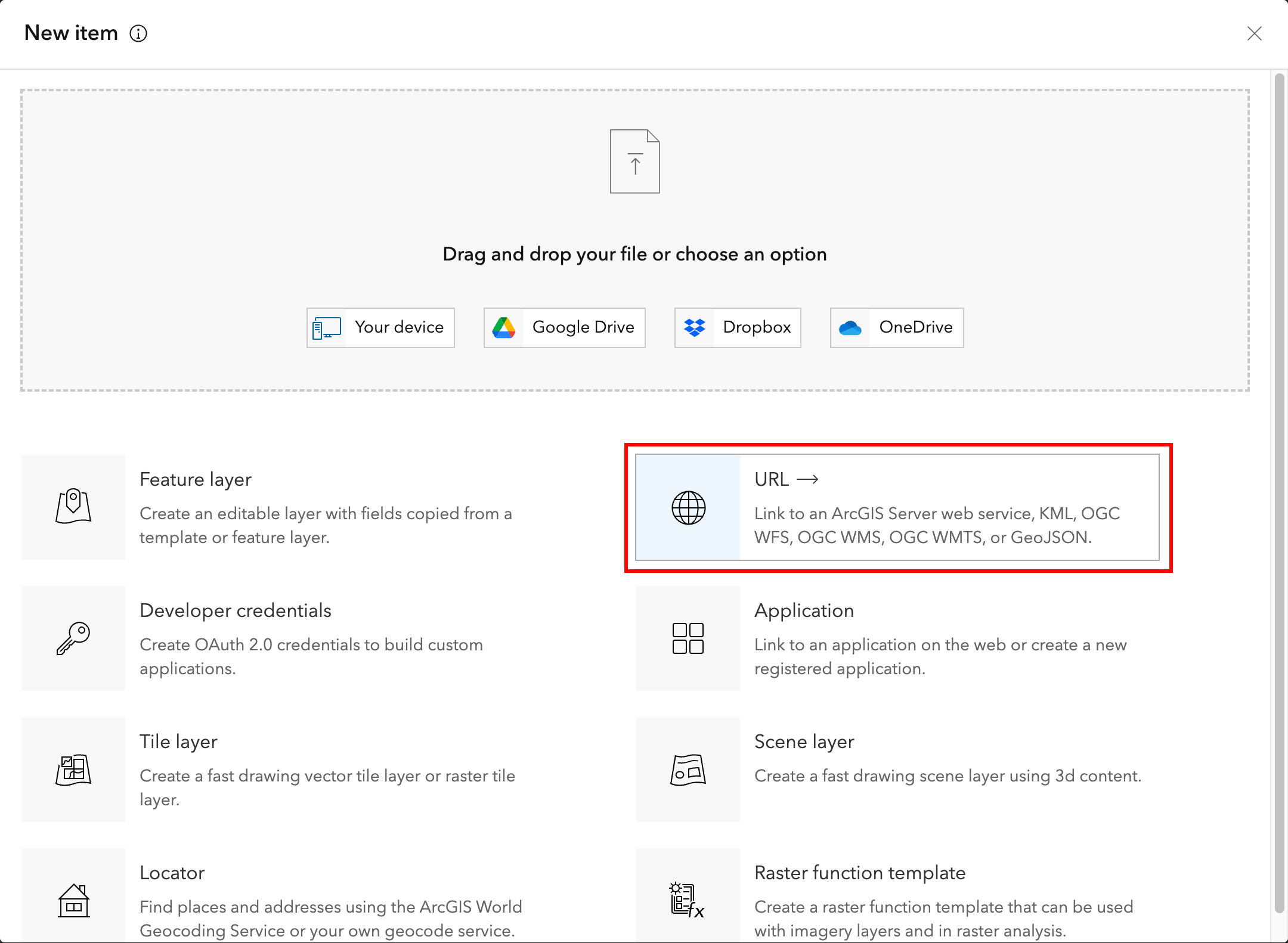Image resolution: width=1288 pixels, height=943 pixels.
Task: Select the Developer credentials key icon
Action: [73, 638]
